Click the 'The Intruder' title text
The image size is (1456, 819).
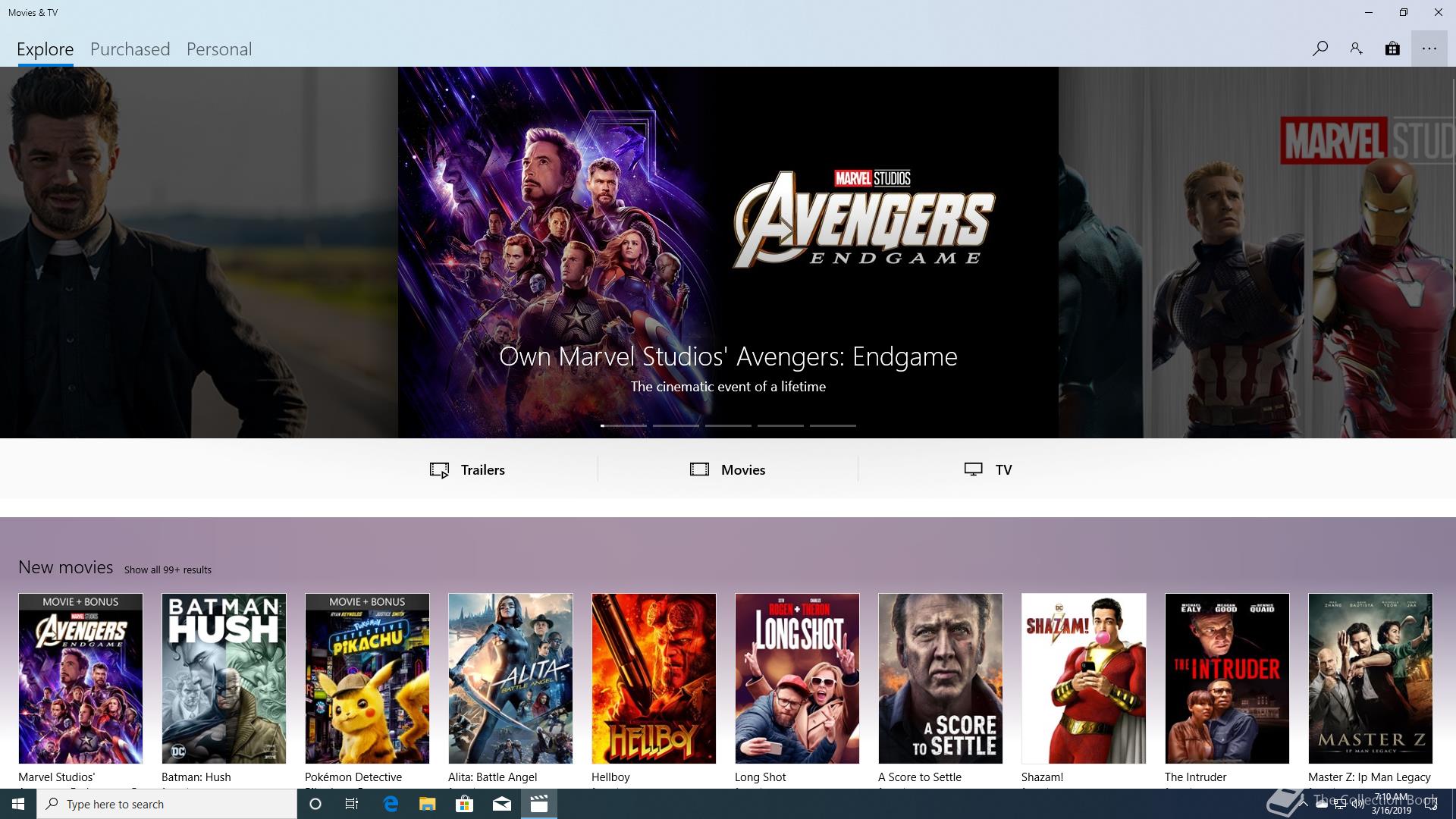click(1195, 777)
